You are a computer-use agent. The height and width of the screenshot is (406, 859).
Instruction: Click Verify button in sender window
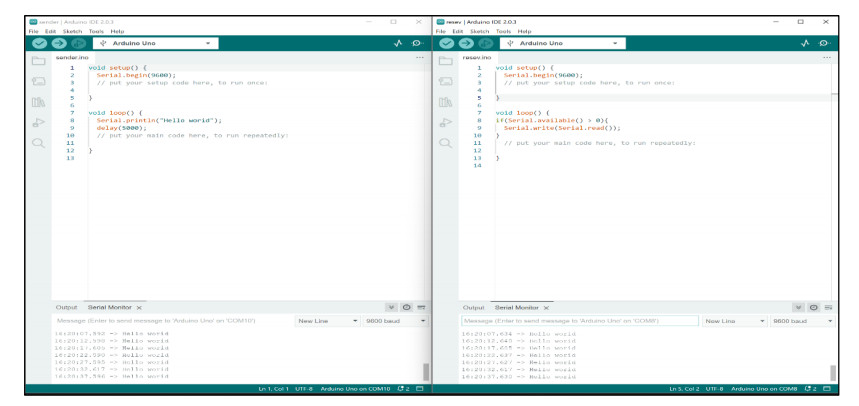click(x=38, y=44)
